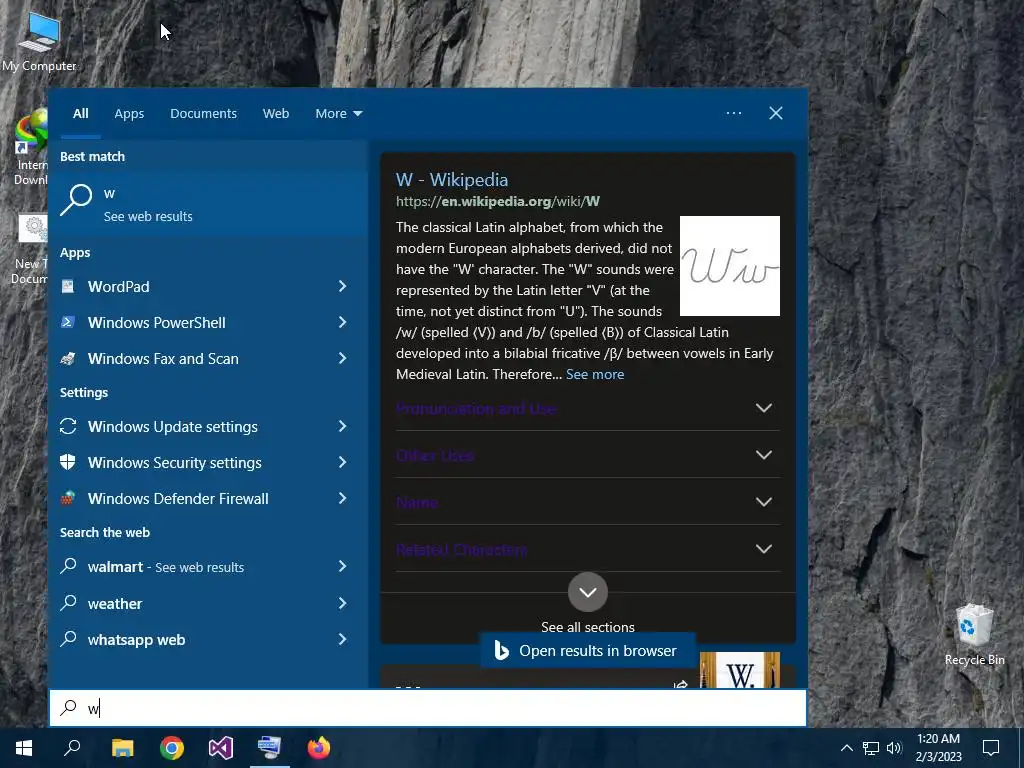
Task: Open File Explorer from the taskbar
Action: point(123,748)
